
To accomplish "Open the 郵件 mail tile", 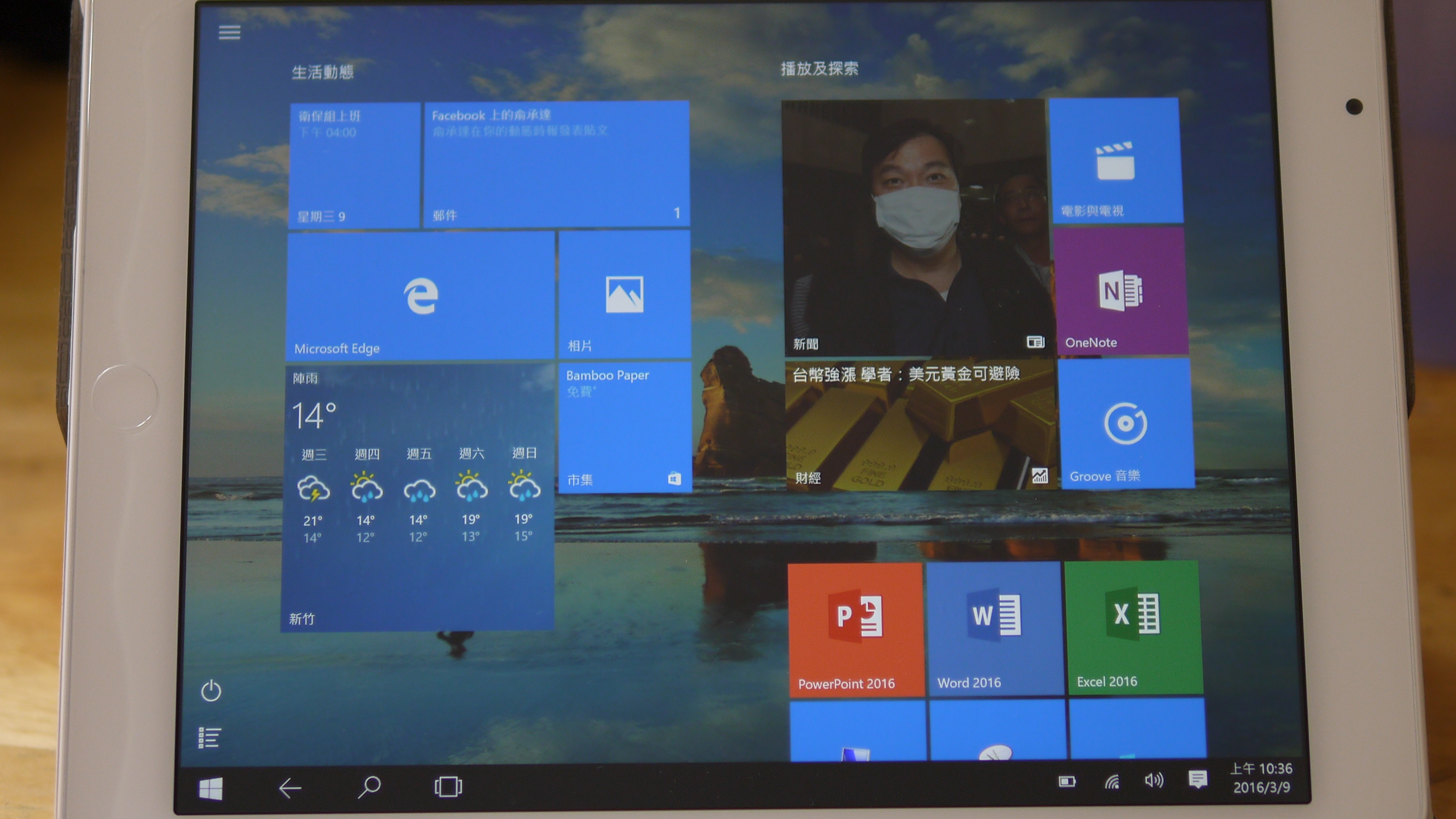I will [x=557, y=164].
